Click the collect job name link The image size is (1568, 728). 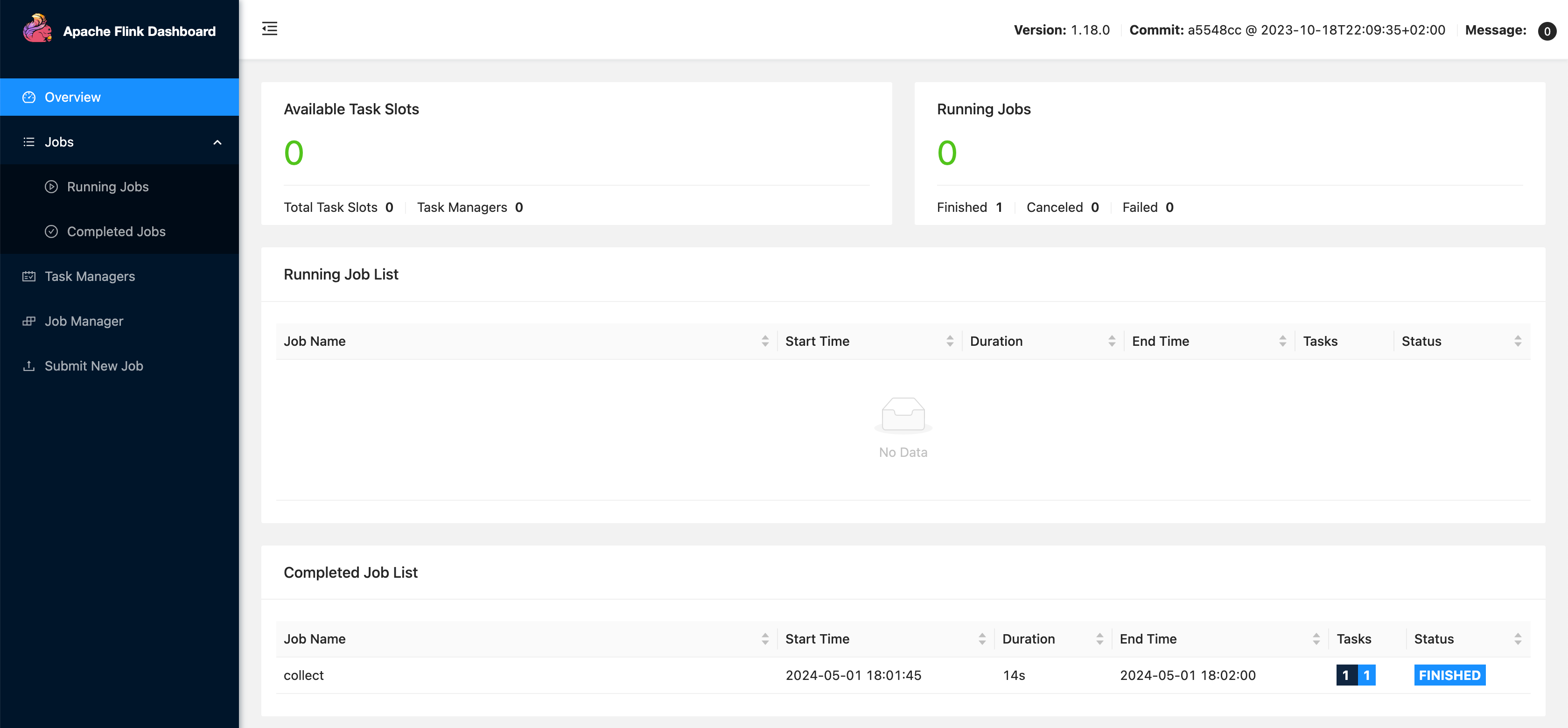[x=303, y=675]
